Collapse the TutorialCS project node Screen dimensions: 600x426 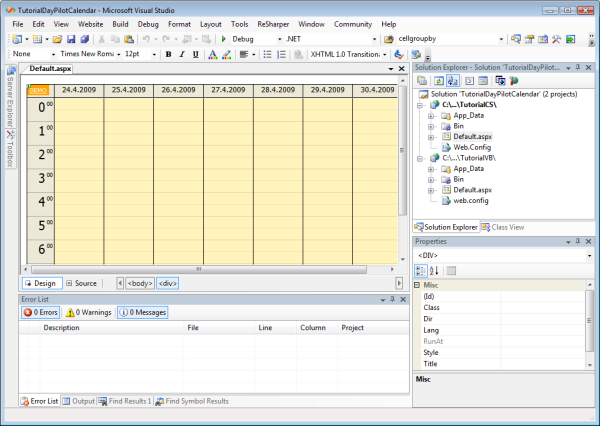pos(420,105)
